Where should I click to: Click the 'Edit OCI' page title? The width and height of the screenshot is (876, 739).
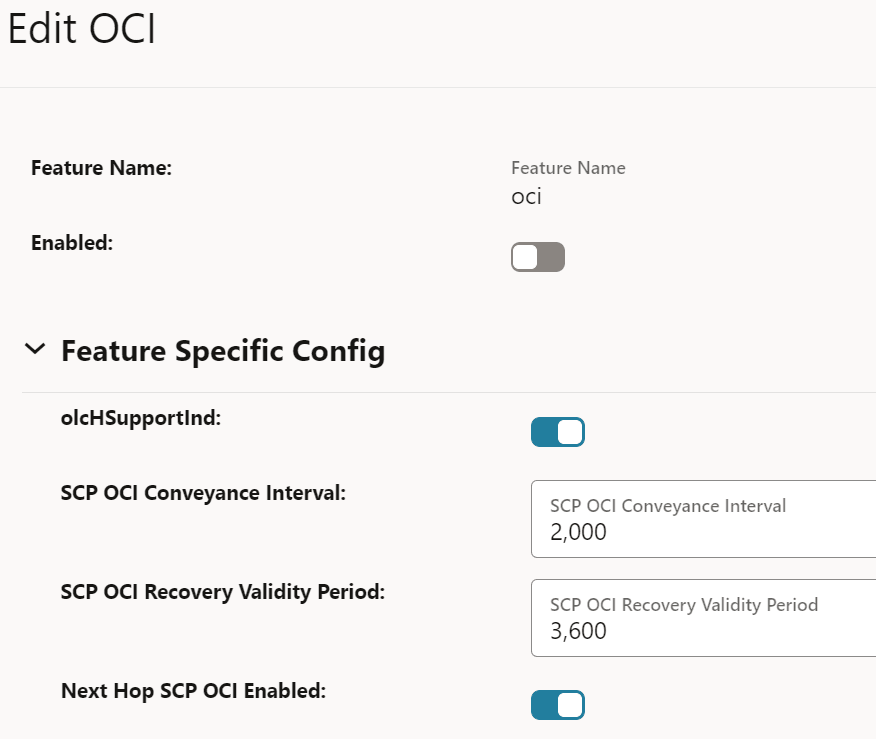coord(82,30)
